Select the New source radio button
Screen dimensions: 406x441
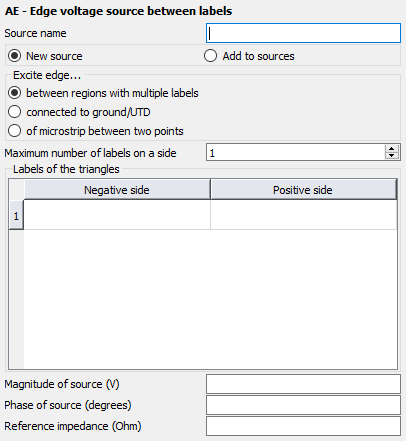[14, 56]
